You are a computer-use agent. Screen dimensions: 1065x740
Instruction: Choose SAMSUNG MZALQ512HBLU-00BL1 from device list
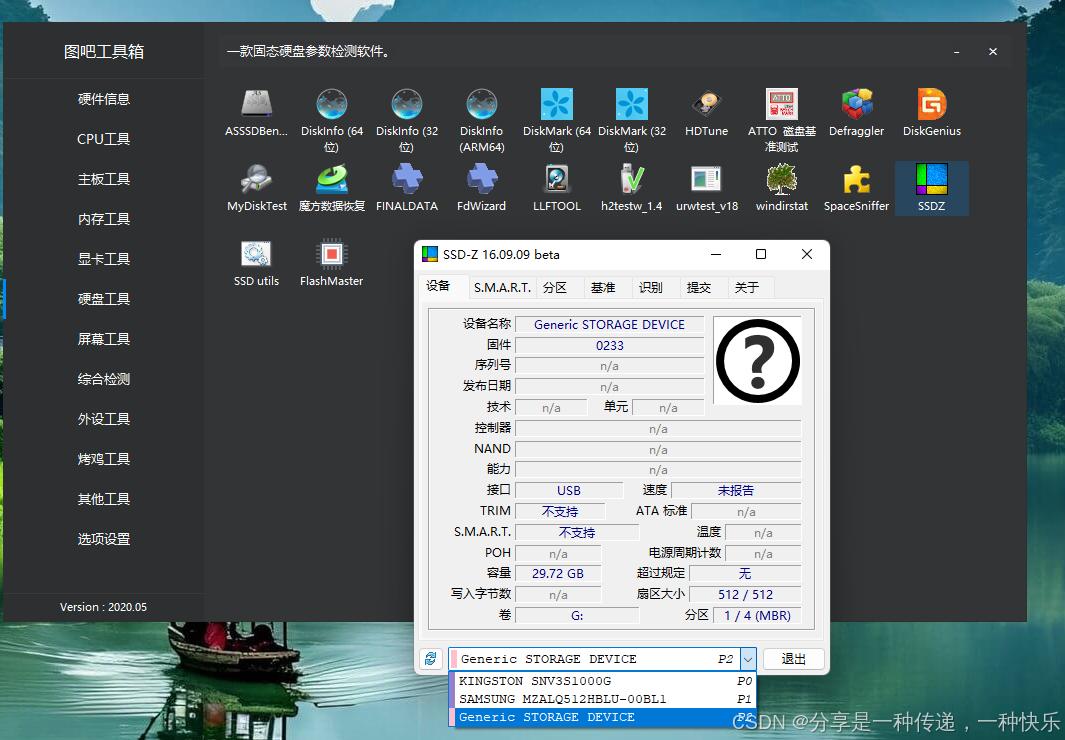(x=603, y=699)
